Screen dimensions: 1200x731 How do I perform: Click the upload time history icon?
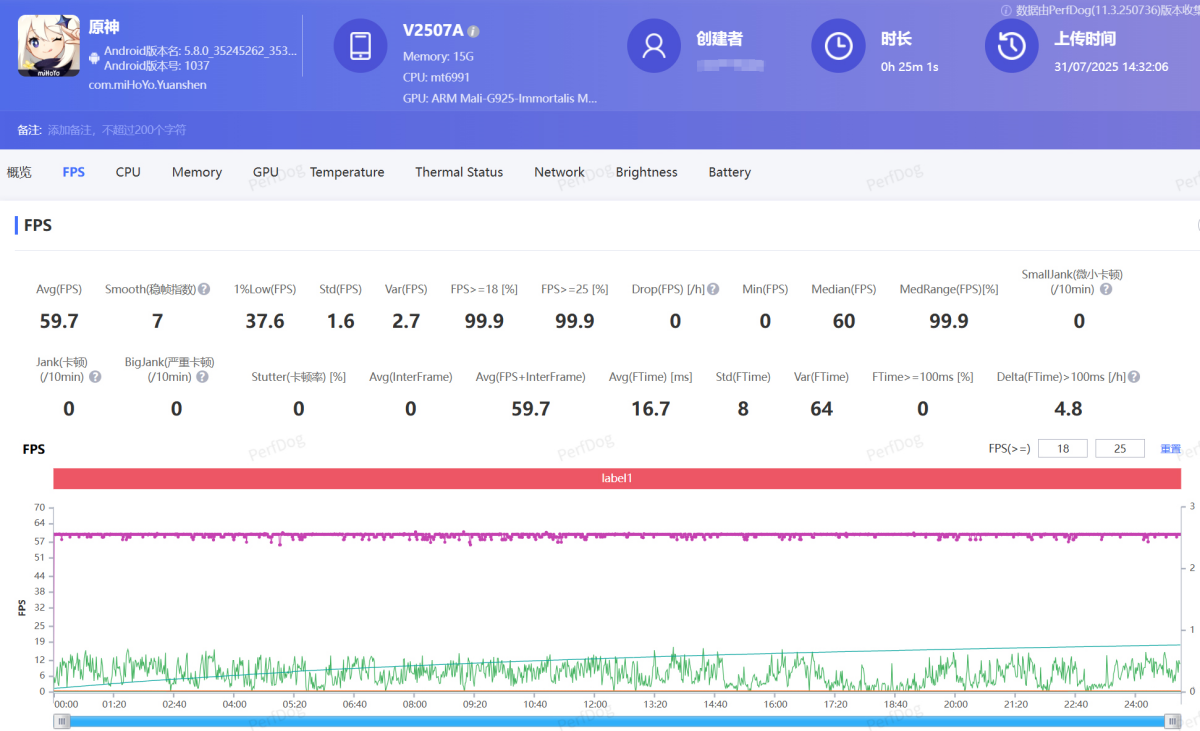[1012, 46]
